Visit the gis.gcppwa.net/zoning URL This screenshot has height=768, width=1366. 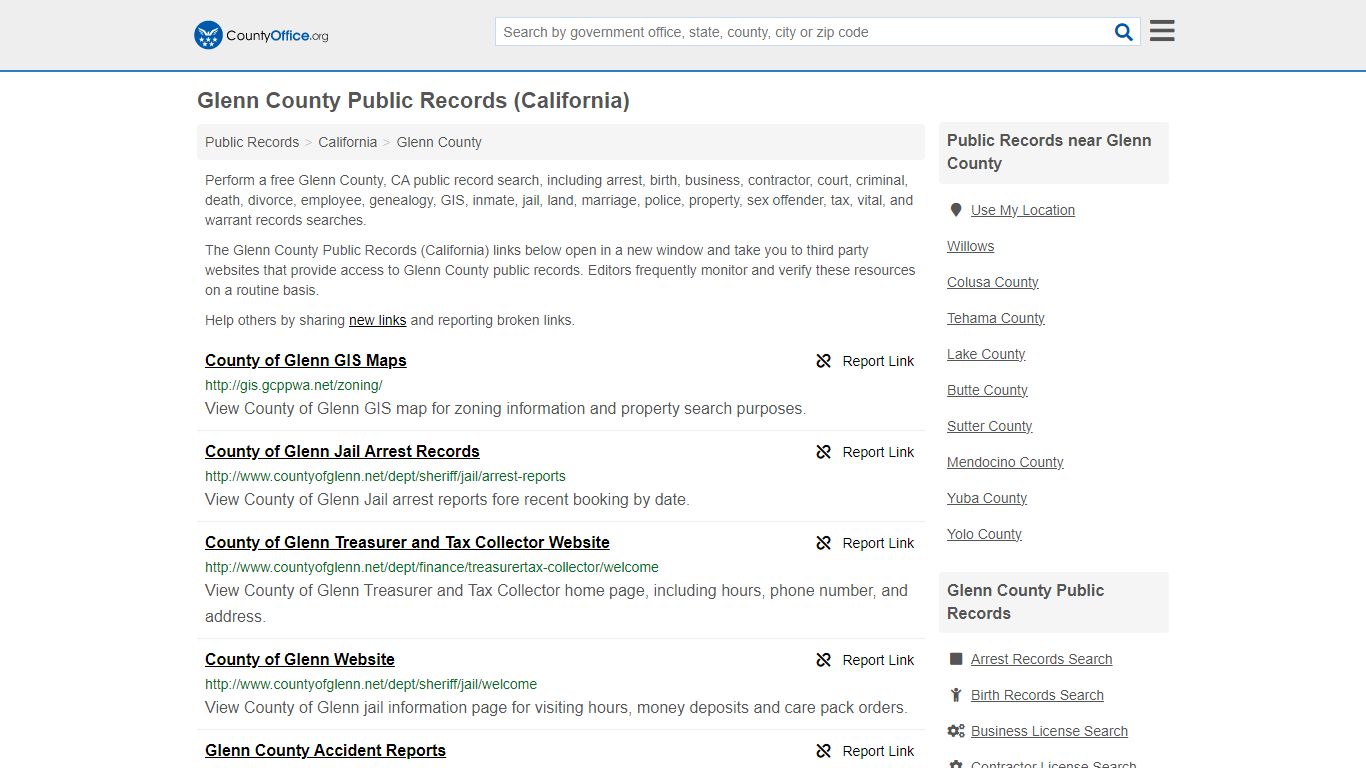[294, 385]
